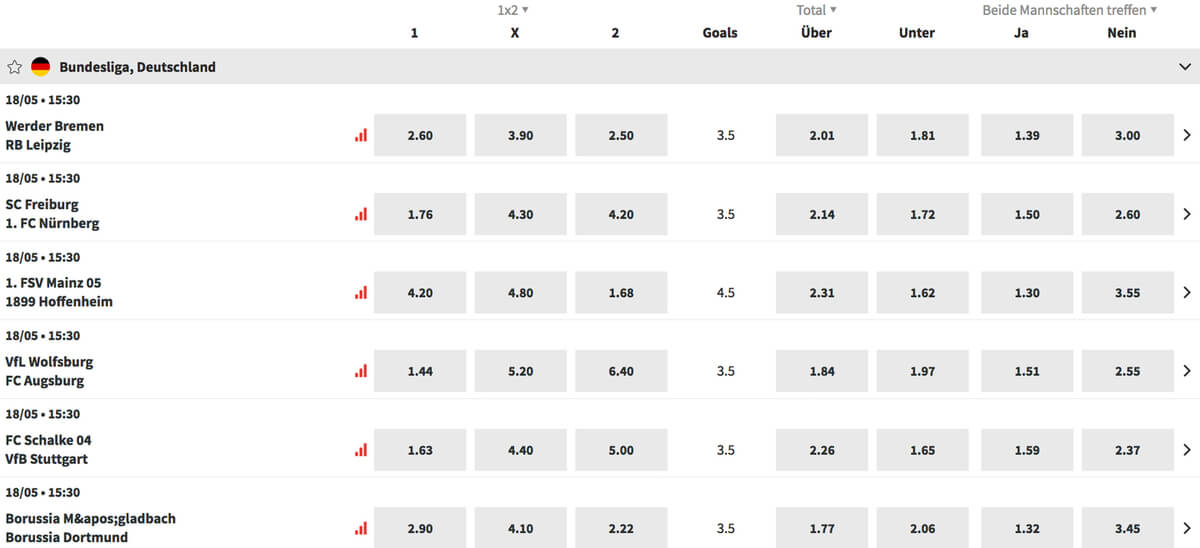
Task: Select Nein odds 3.45 for Dortmund match
Action: coord(1127,528)
